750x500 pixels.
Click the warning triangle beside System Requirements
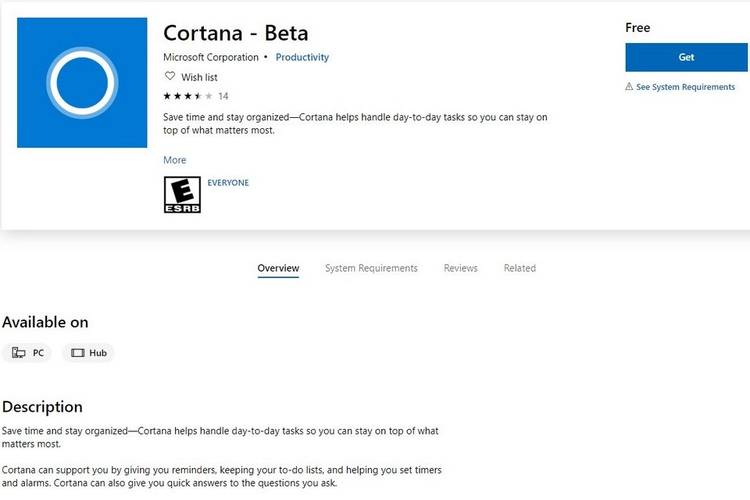click(629, 87)
